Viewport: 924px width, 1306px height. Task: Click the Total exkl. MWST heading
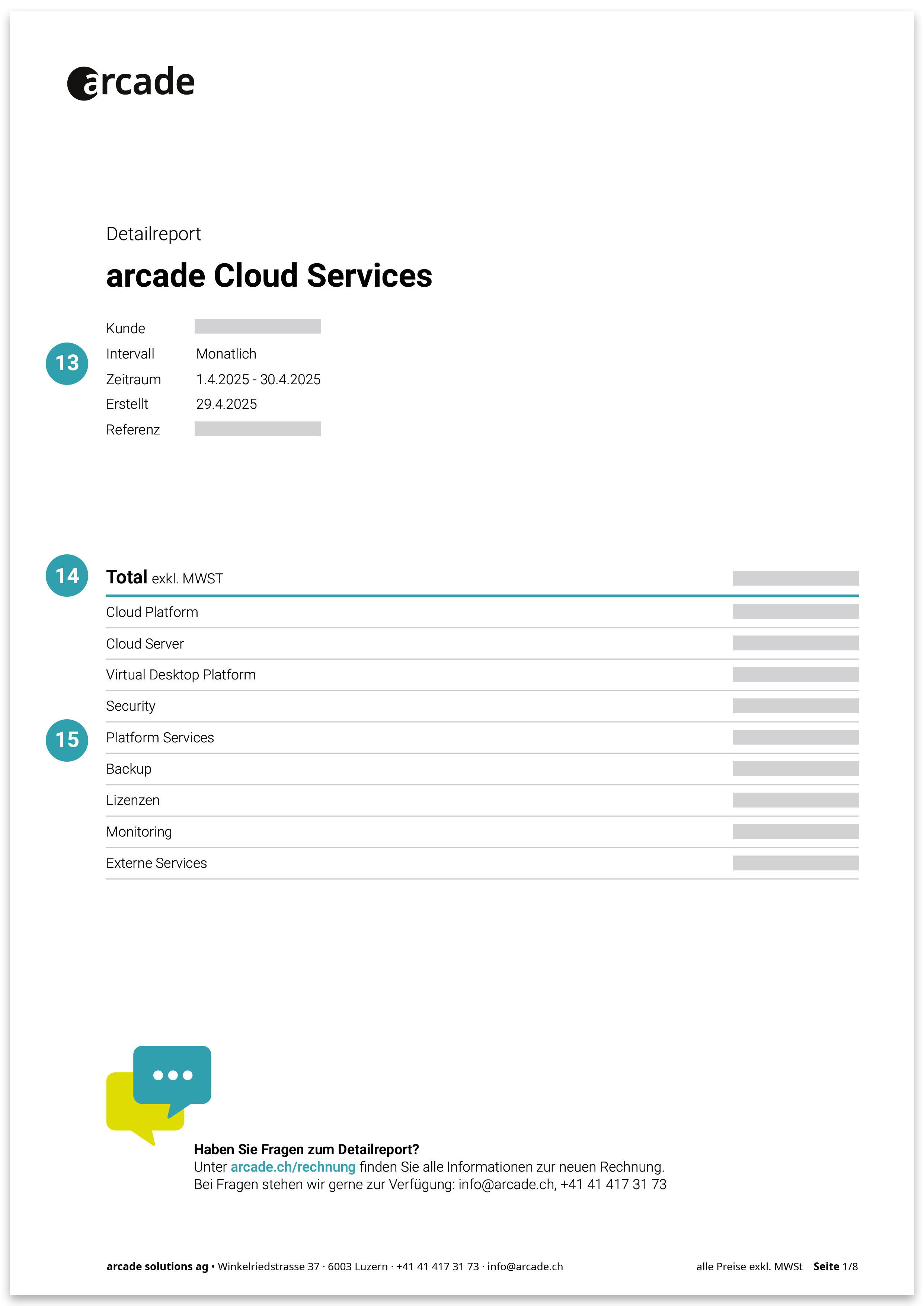coord(164,577)
